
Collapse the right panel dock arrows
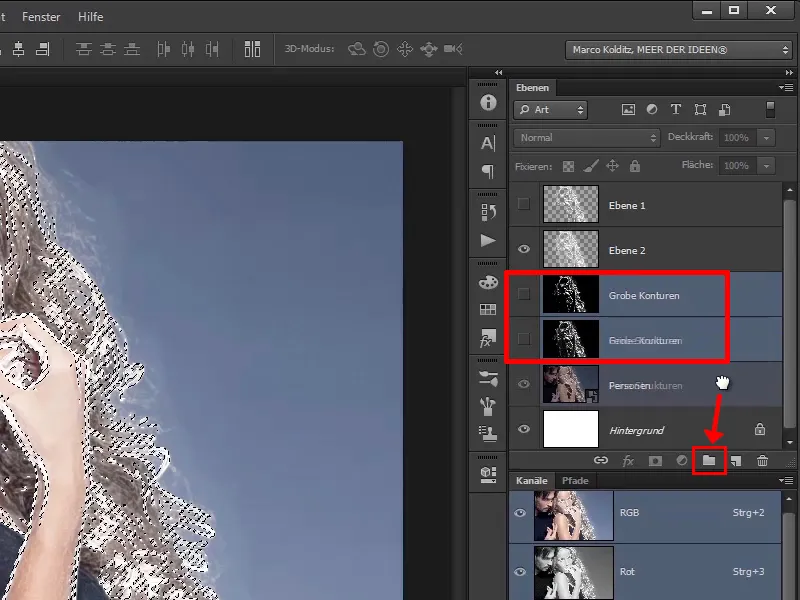[789, 72]
